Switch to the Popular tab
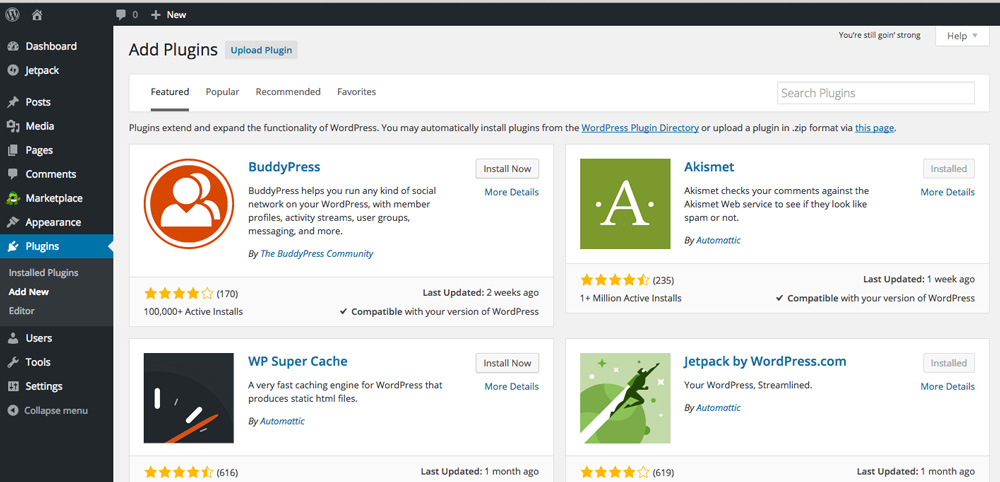Screen dimensions: 1000x482 222,92
